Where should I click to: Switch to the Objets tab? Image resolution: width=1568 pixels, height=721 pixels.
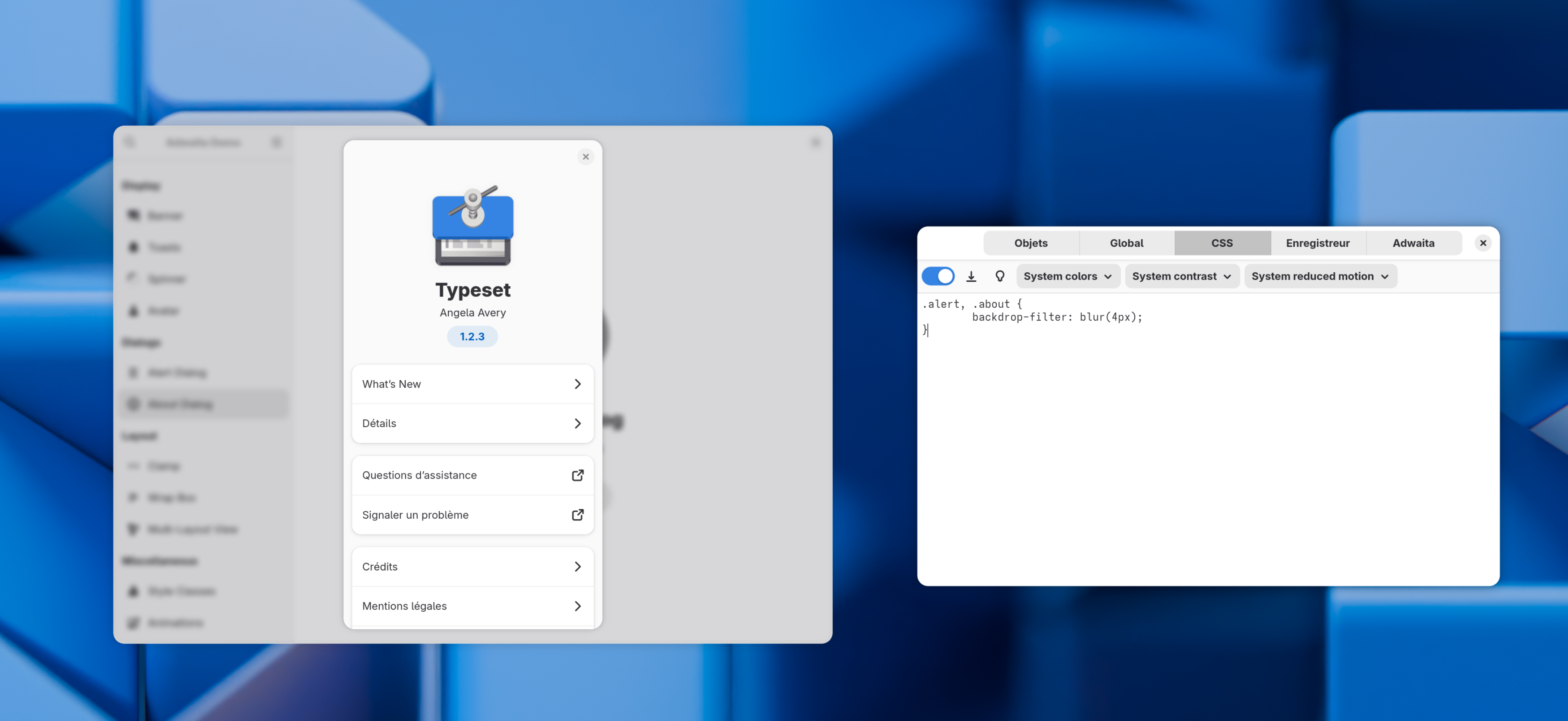[1030, 243]
